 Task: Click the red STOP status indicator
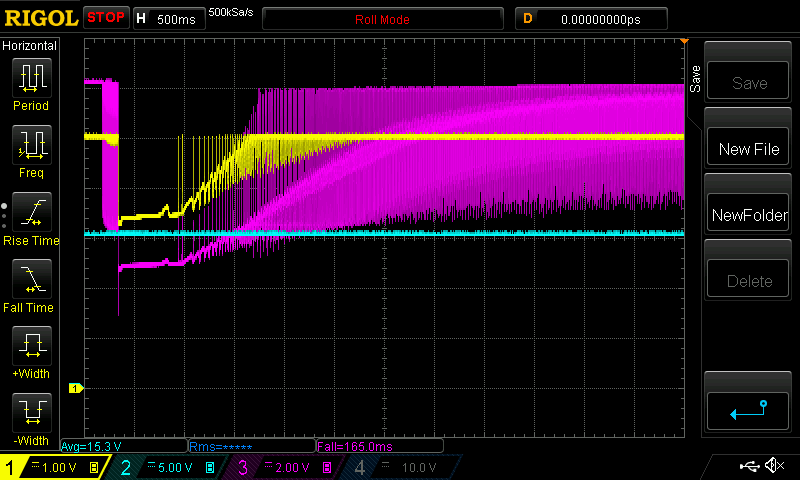click(x=106, y=18)
